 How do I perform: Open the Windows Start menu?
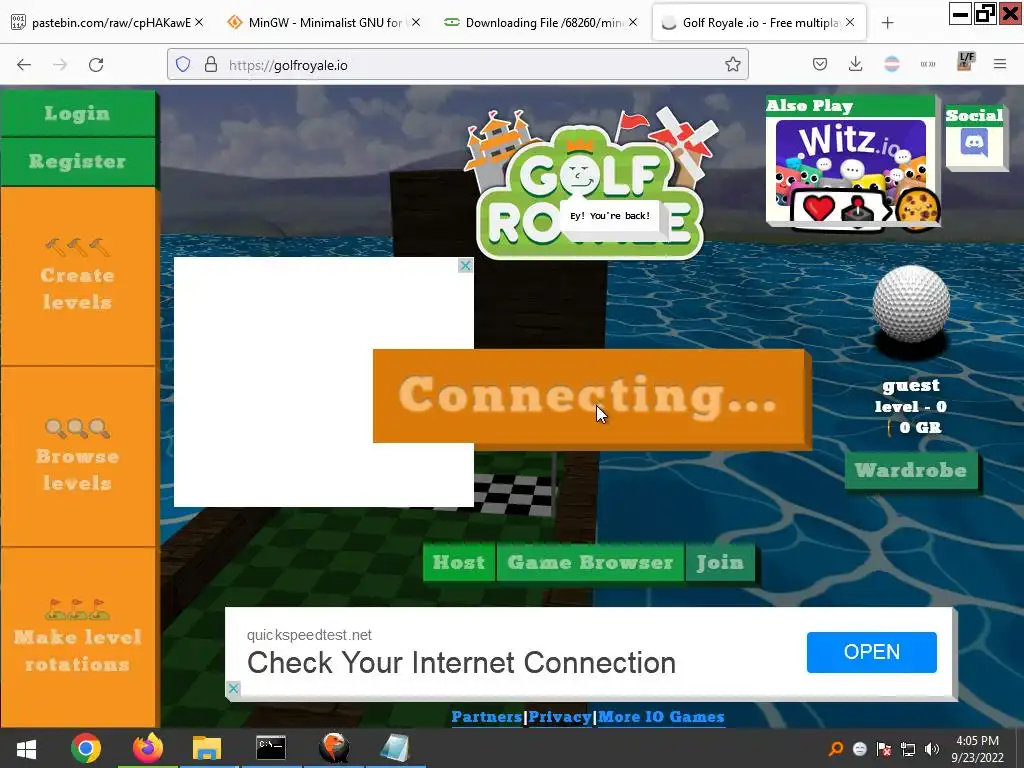click(x=26, y=749)
